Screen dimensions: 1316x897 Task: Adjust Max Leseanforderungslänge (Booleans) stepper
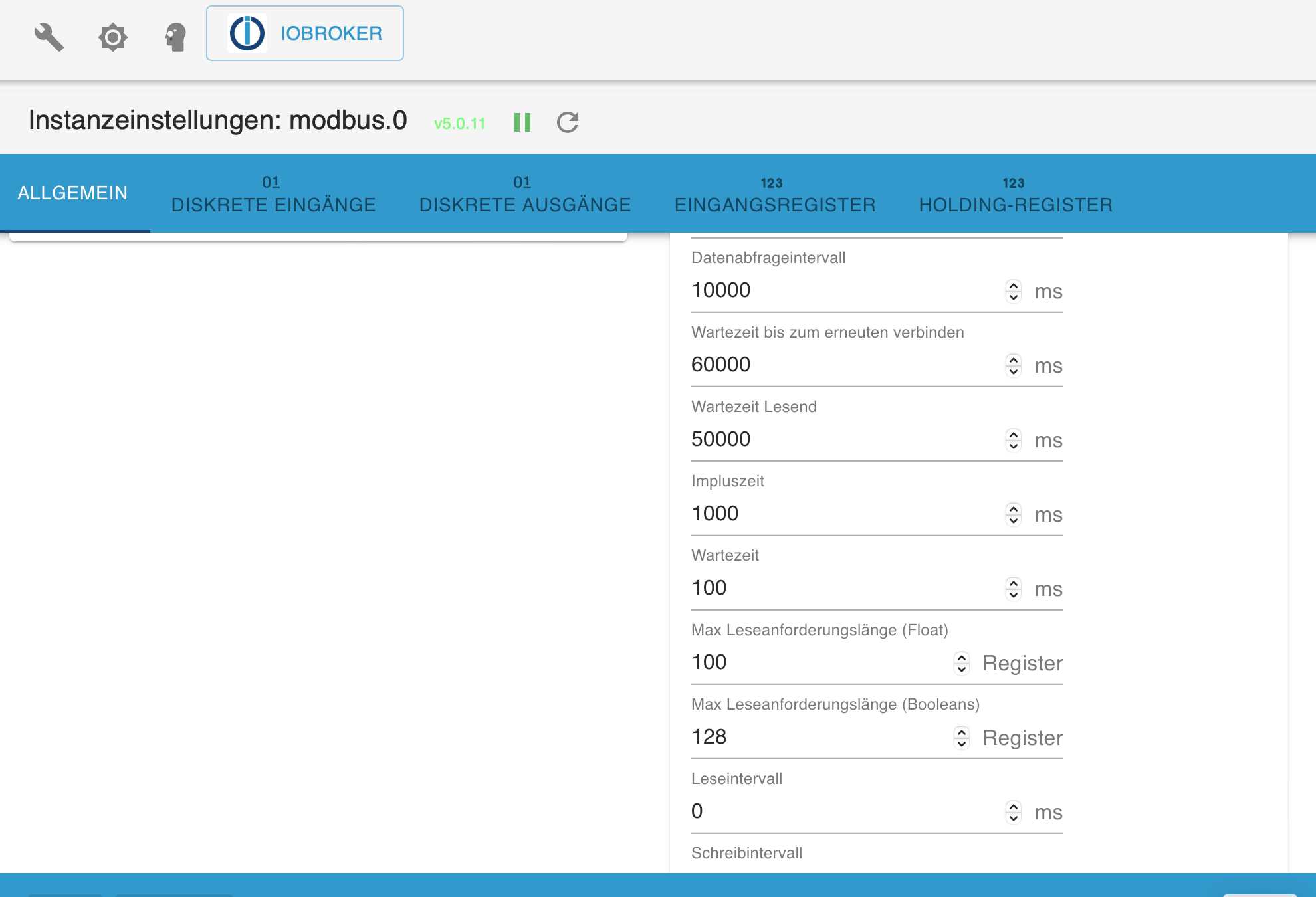point(962,737)
